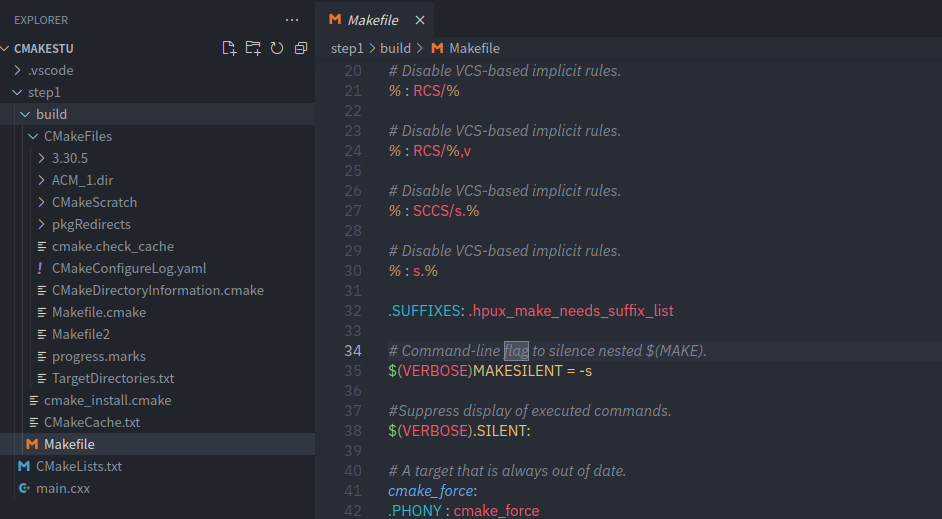Collapse the CMakeFiles folder
942x519 pixels.
click(x=77, y=136)
